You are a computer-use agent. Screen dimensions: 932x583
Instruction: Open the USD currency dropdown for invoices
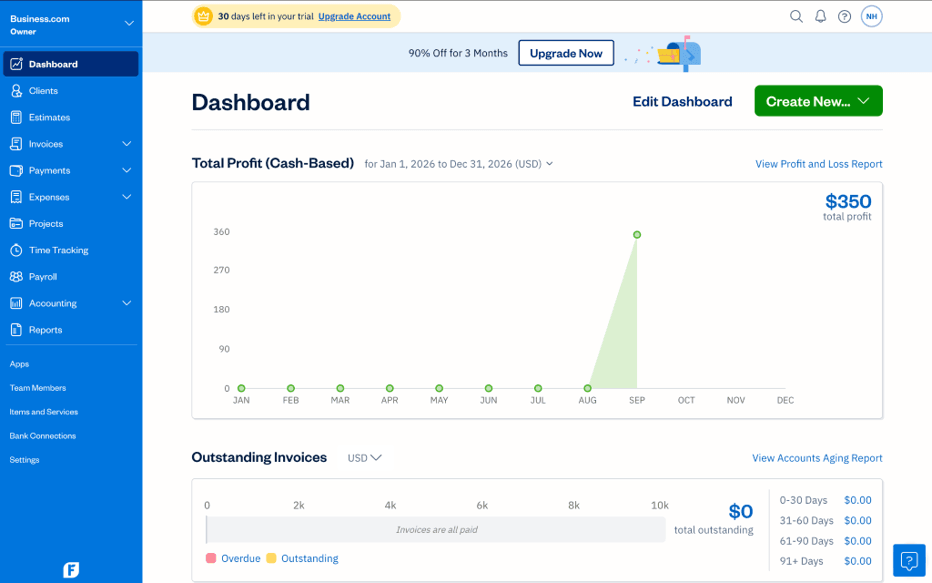(364, 458)
